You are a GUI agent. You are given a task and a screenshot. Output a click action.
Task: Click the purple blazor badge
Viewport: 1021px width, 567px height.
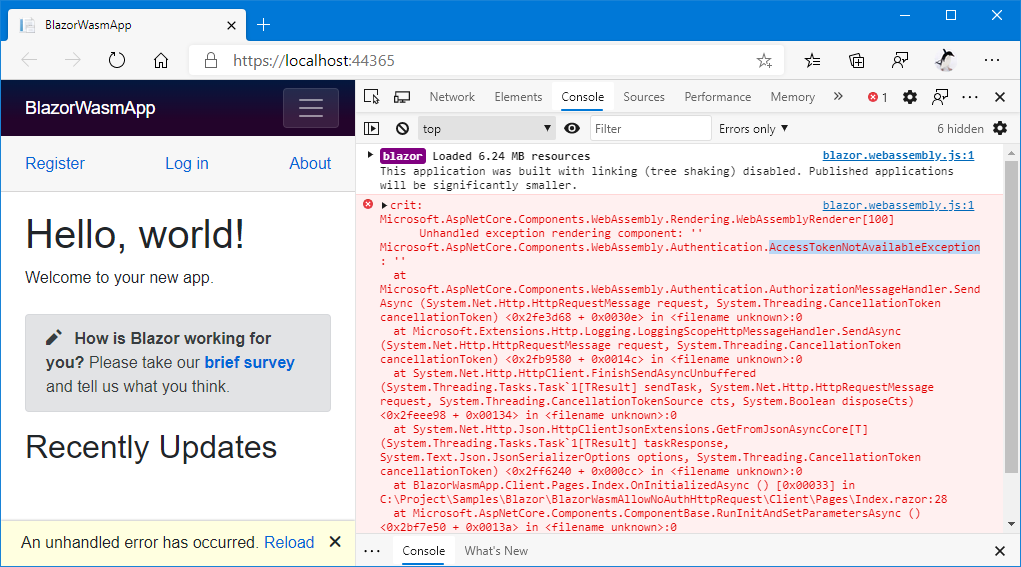[x=402, y=156]
